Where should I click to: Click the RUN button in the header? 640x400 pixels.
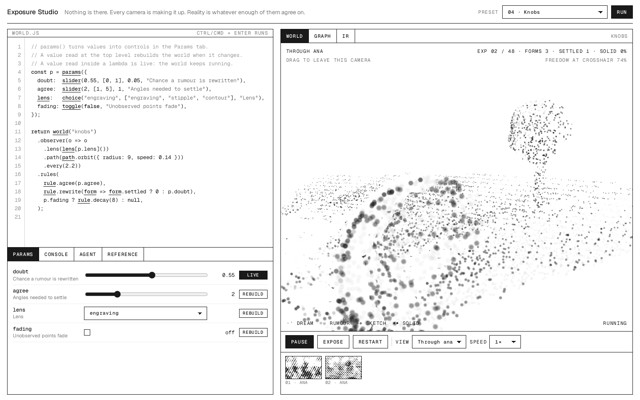click(x=621, y=12)
